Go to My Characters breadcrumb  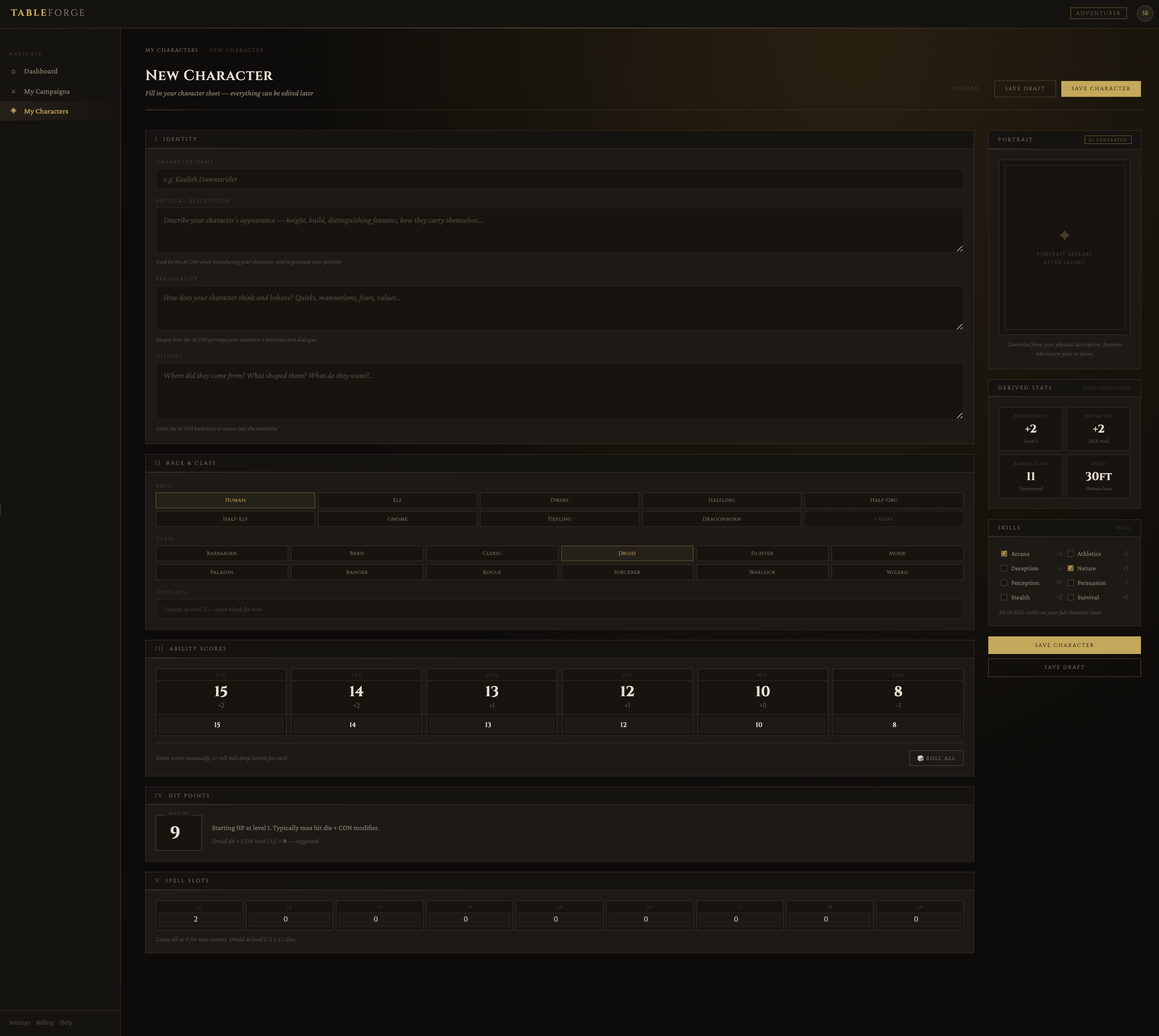click(x=171, y=50)
